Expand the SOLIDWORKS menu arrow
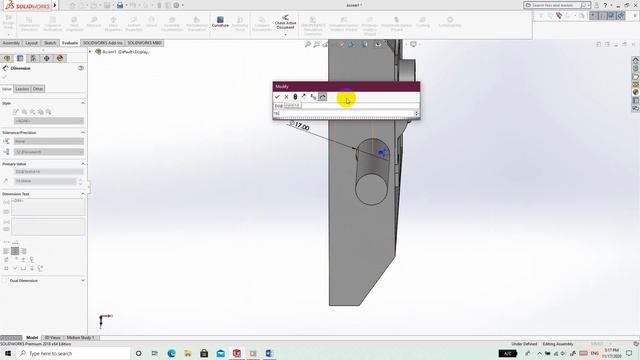The height and width of the screenshot is (360, 640). (x=55, y=5)
